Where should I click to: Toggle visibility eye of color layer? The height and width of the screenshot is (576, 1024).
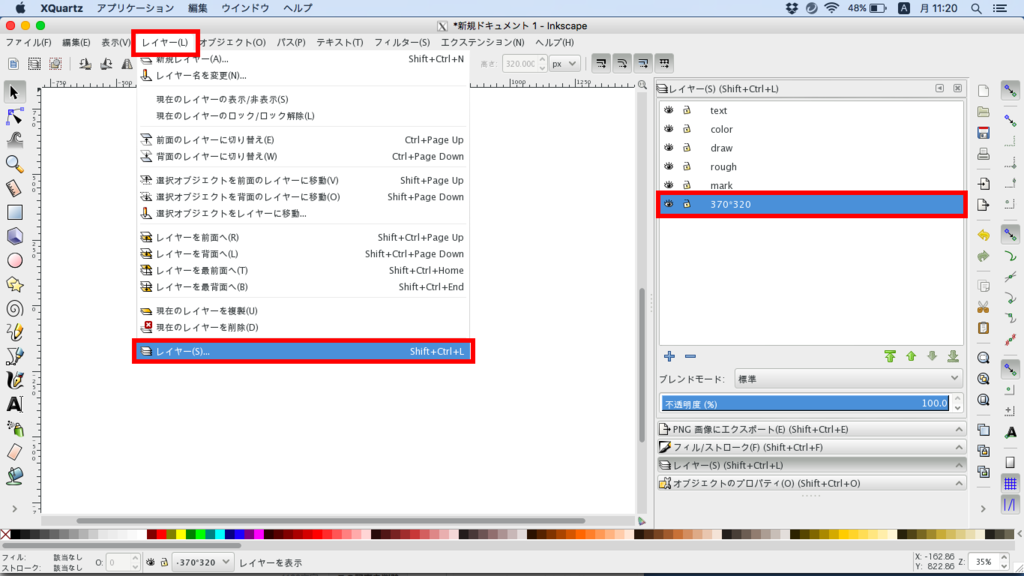click(669, 129)
